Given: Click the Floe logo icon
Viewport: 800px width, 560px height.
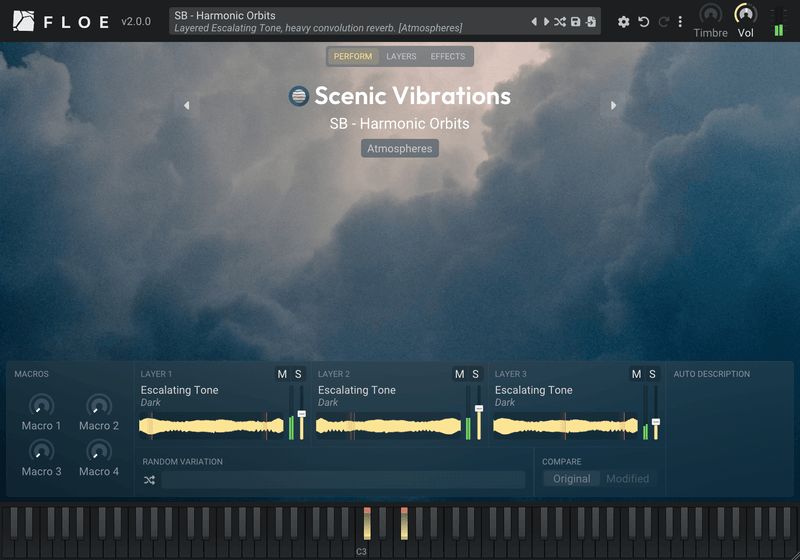Looking at the screenshot, I should click(23, 21).
